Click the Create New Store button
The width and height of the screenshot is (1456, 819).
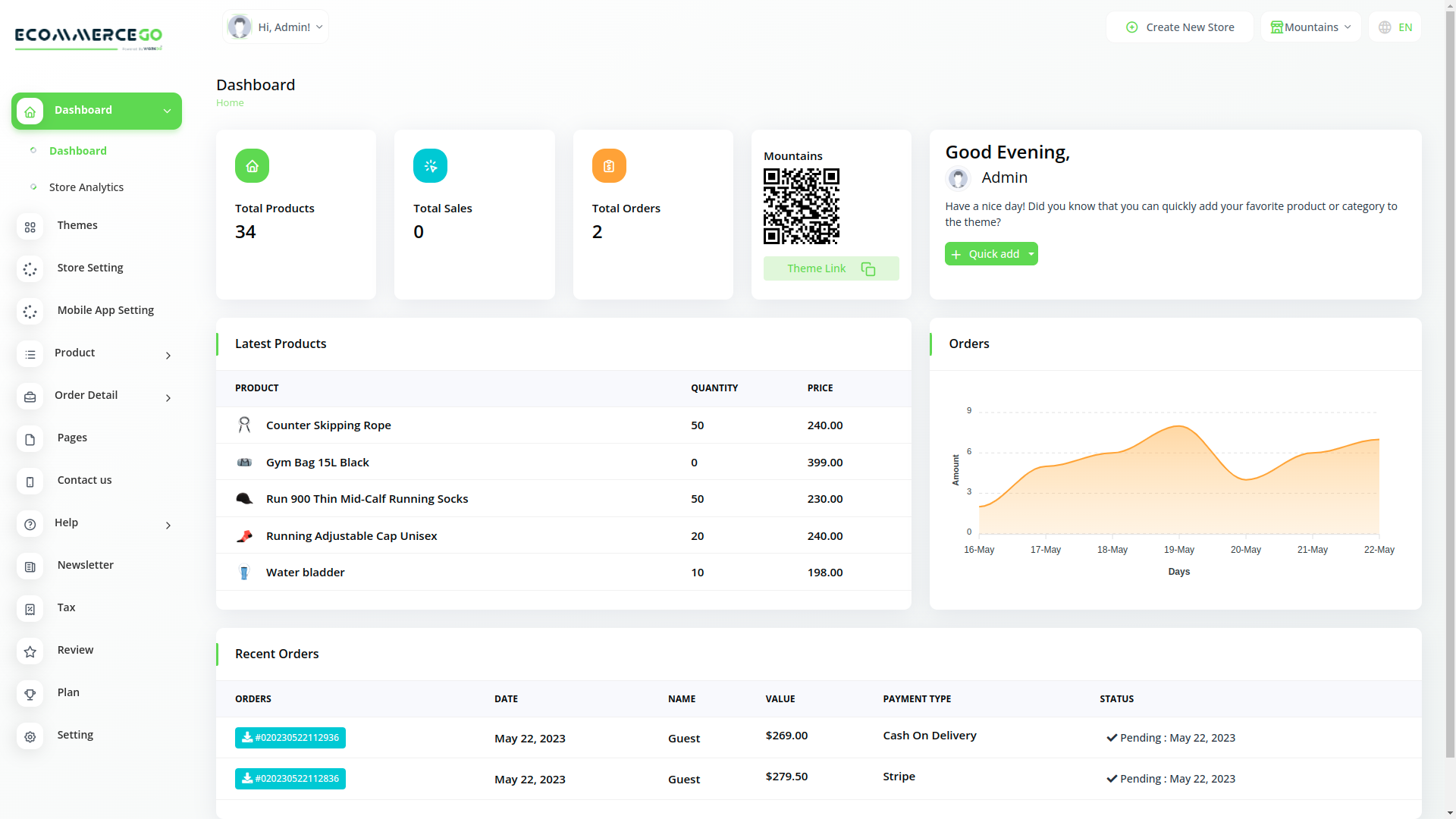click(x=1179, y=27)
